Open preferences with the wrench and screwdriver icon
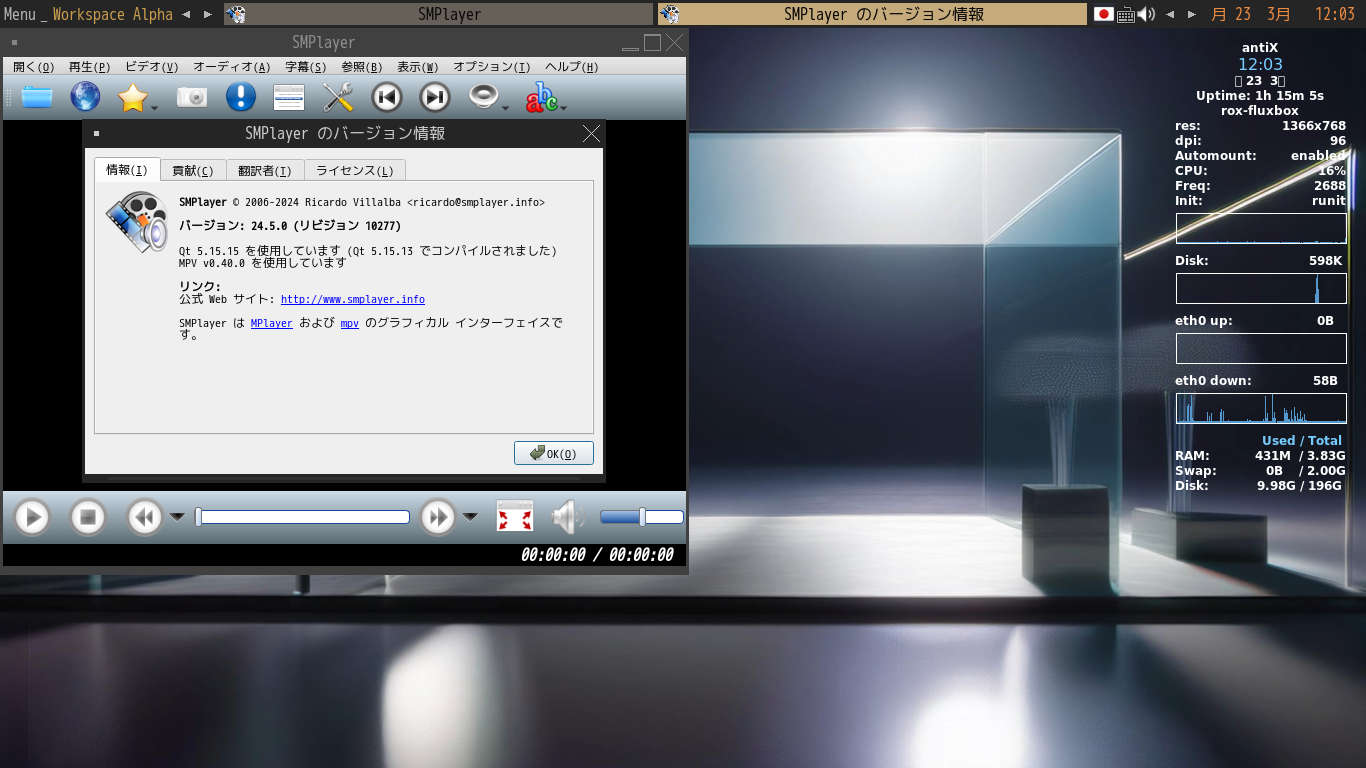The height and width of the screenshot is (768, 1366). [x=338, y=97]
